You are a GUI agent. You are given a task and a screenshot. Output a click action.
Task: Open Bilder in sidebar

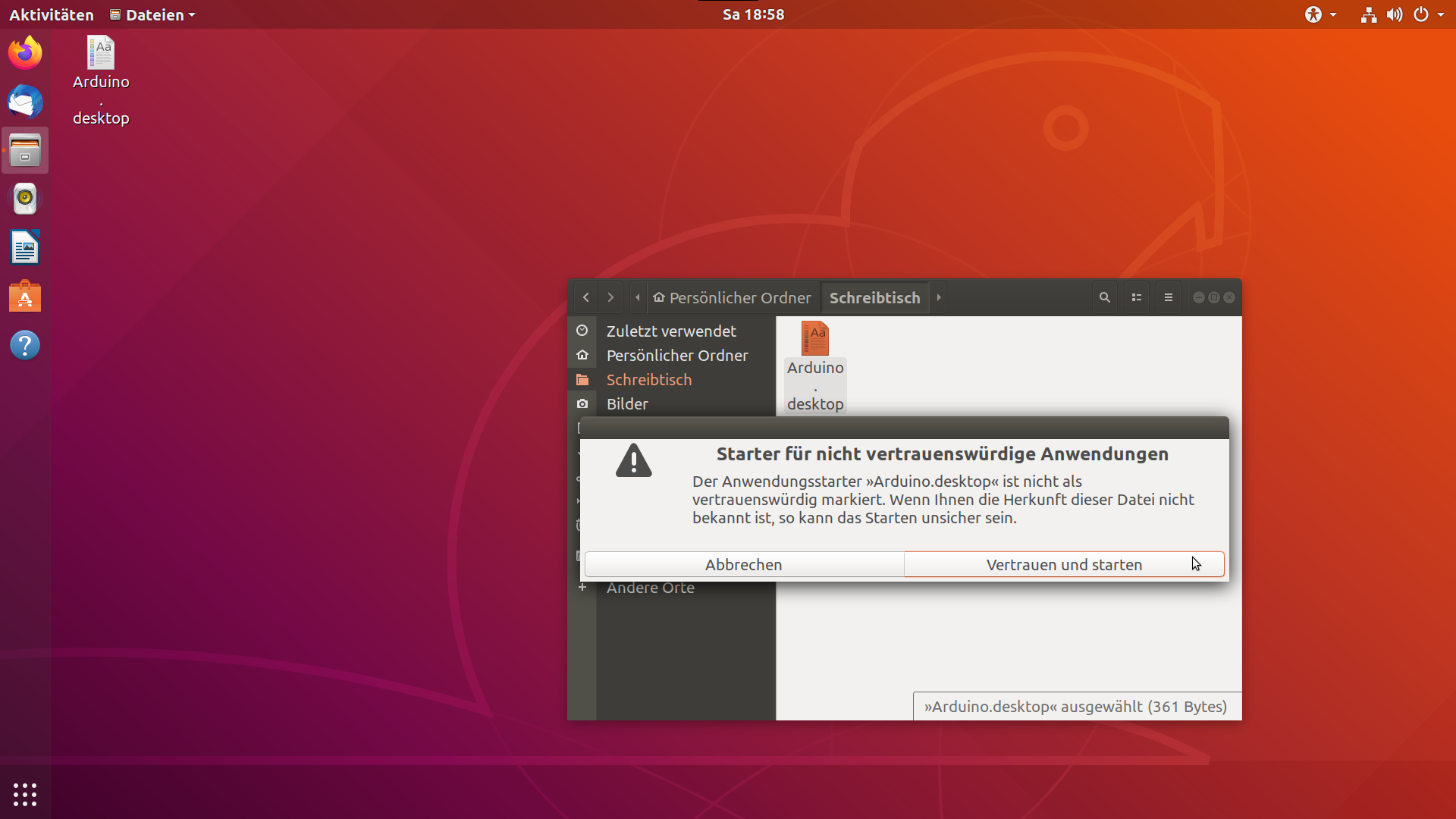point(671,404)
